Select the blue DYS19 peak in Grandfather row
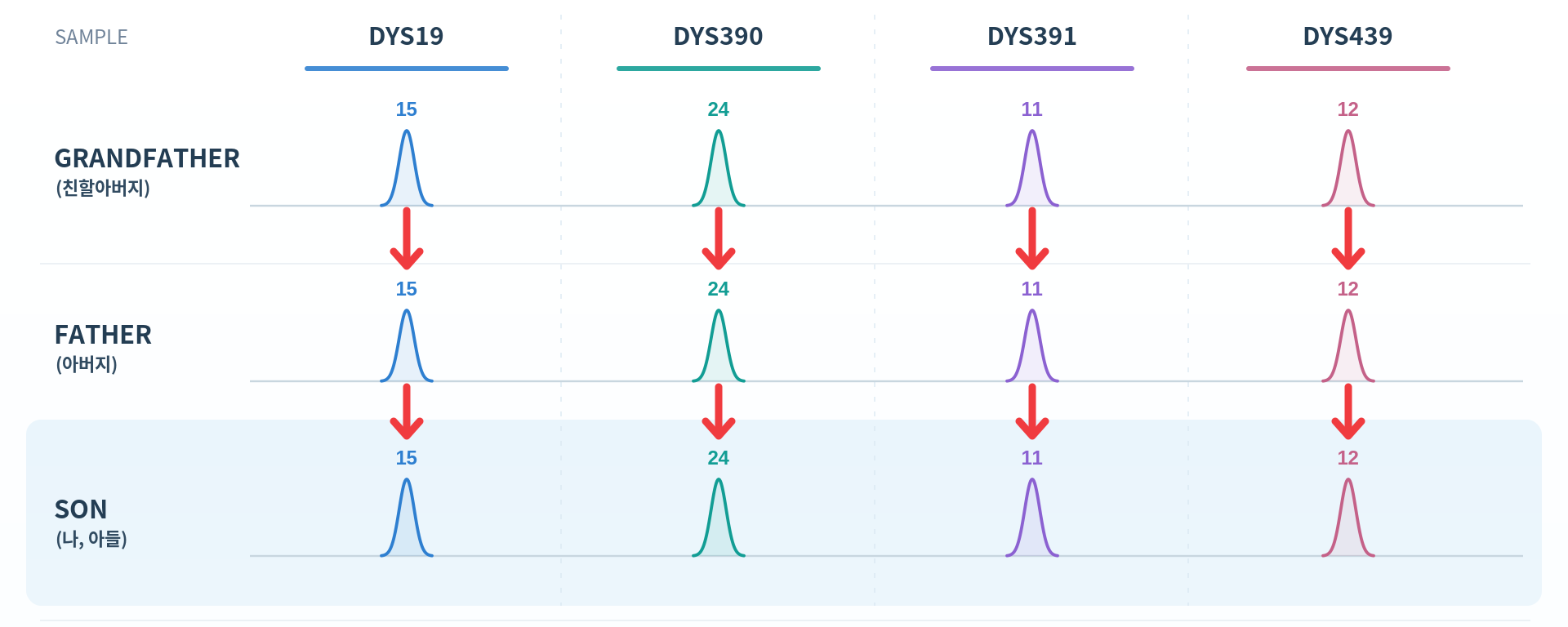The height and width of the screenshot is (627, 1568). coord(407,169)
